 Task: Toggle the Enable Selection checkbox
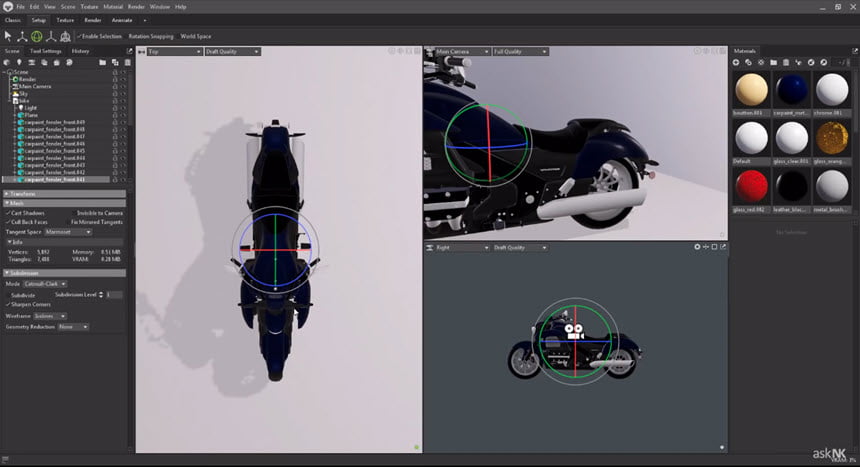tap(79, 36)
